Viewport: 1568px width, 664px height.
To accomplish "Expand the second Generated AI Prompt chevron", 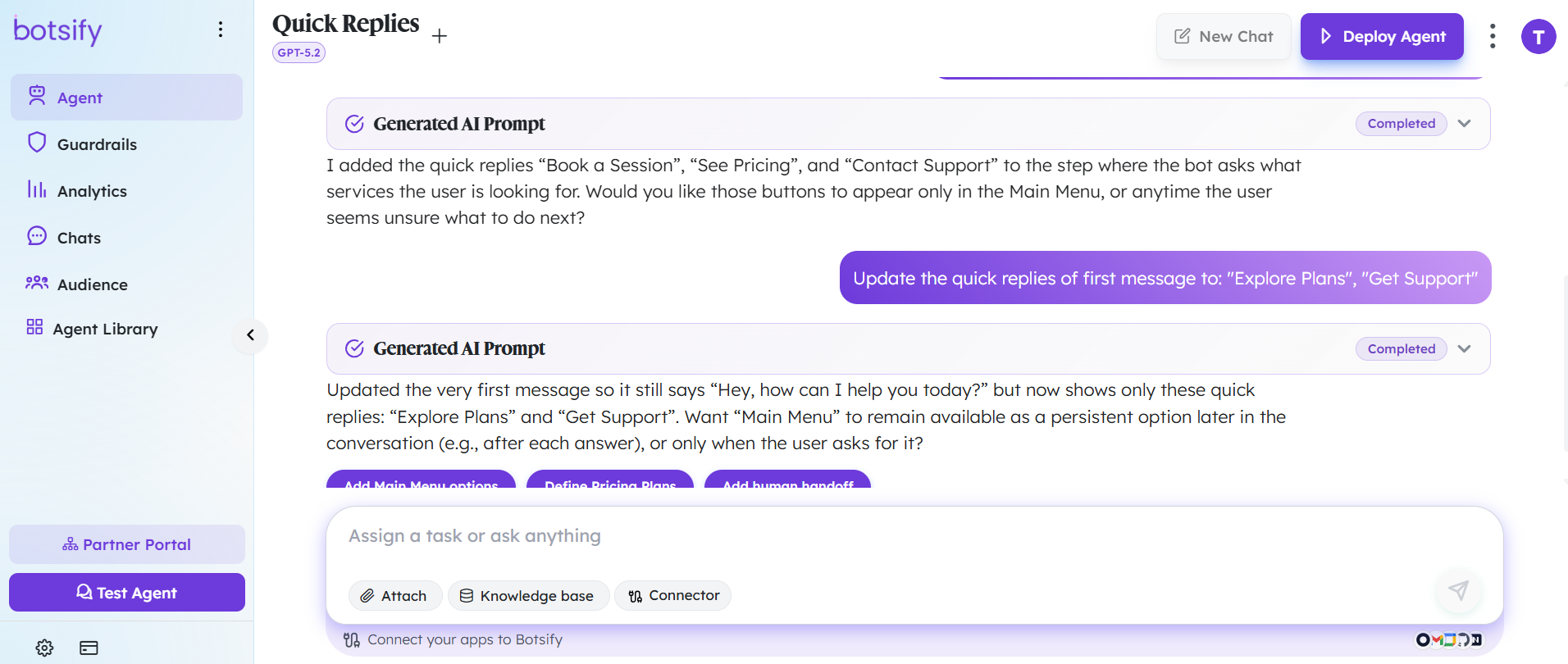I will [1465, 349].
